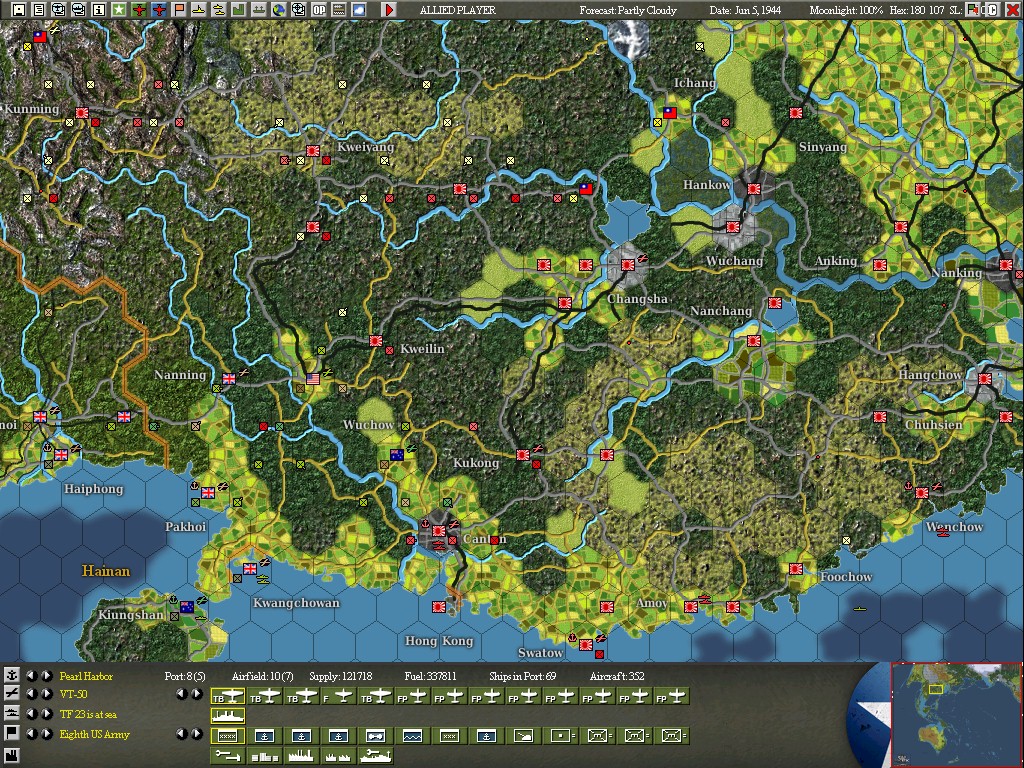Viewport: 1024px width, 768px height.
Task: Click the ship task force list button
Action: (x=11, y=713)
